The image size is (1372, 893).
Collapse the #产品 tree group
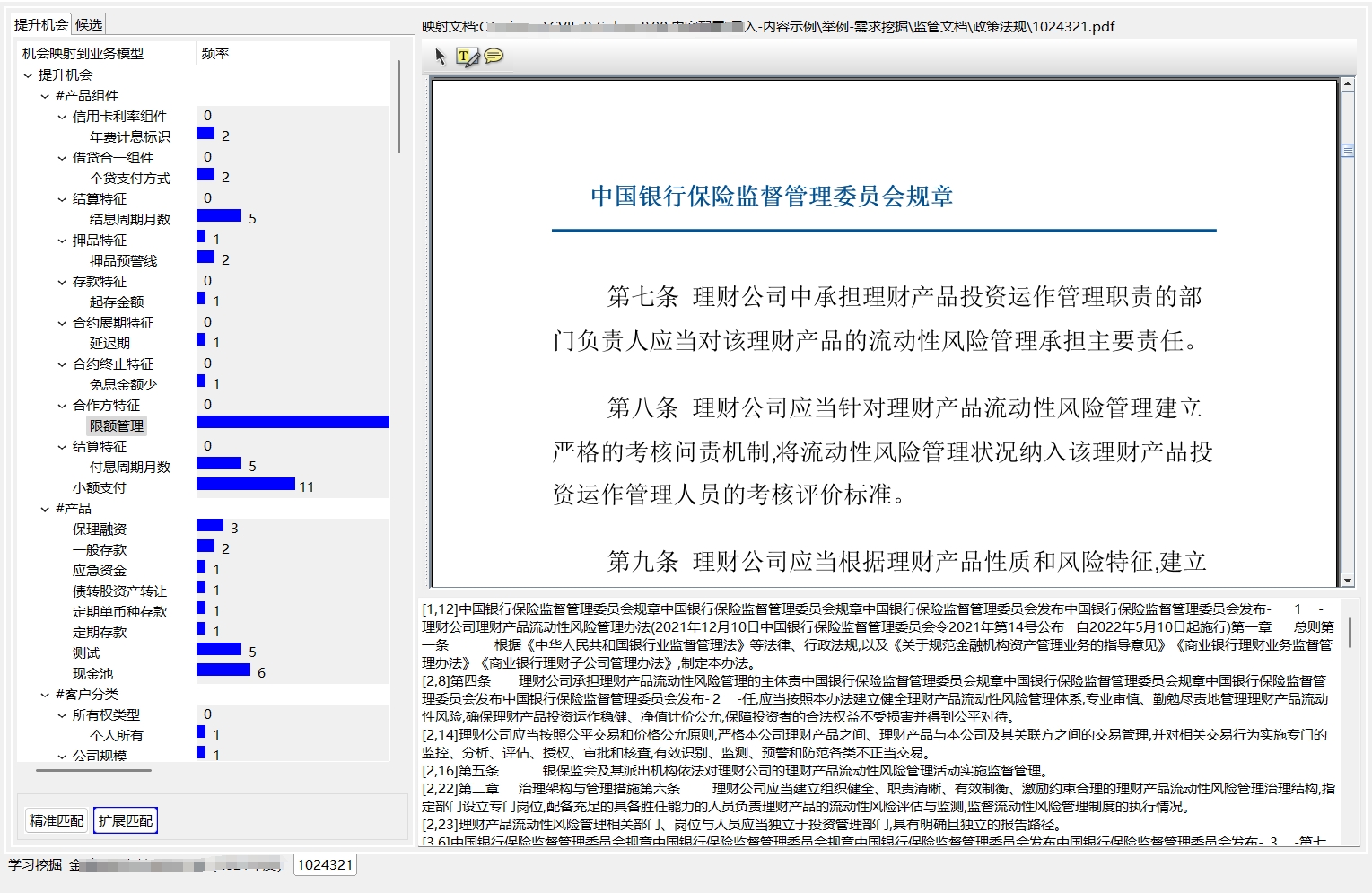coord(45,509)
